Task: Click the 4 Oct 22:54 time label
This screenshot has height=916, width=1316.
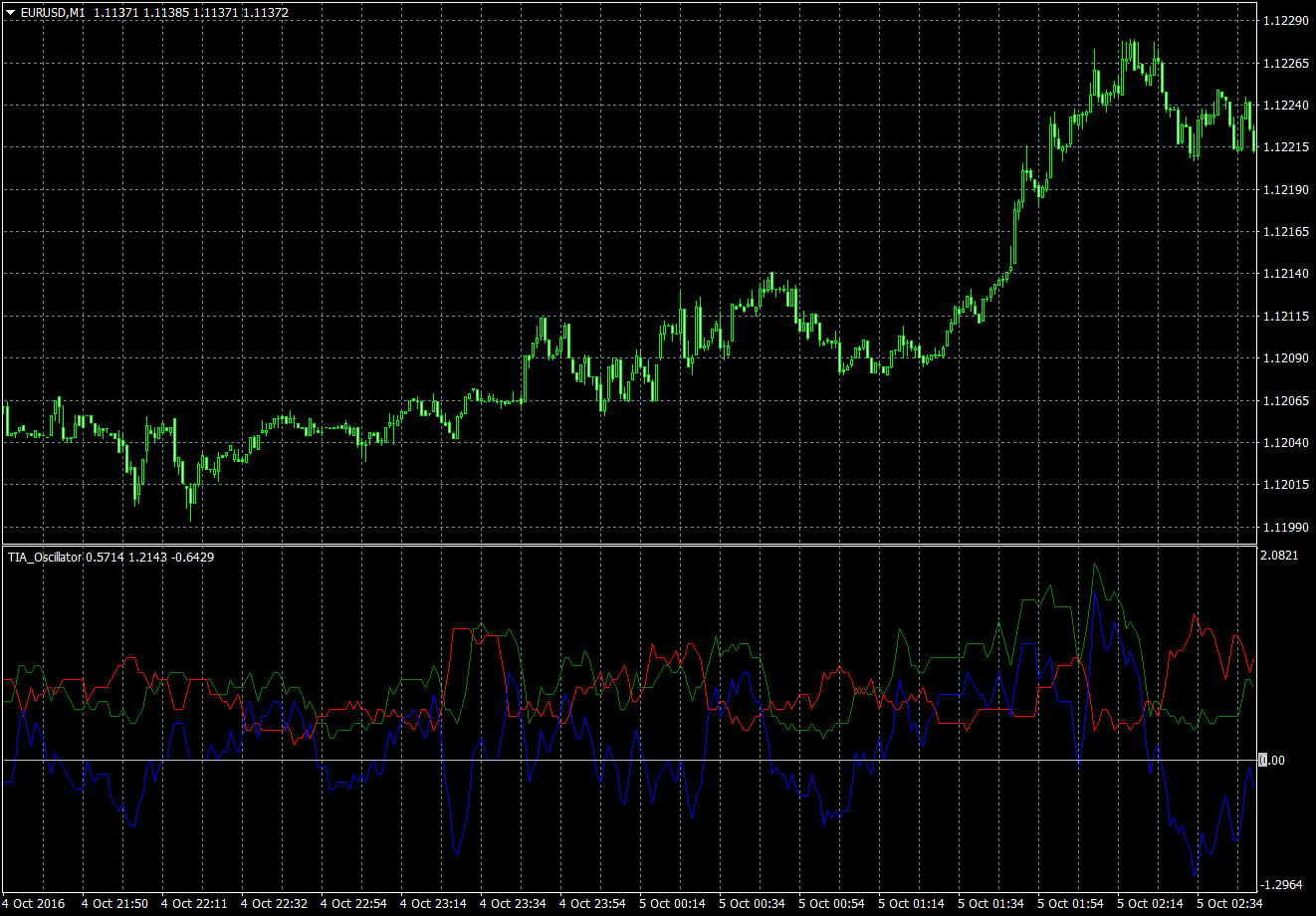Action: 354,904
